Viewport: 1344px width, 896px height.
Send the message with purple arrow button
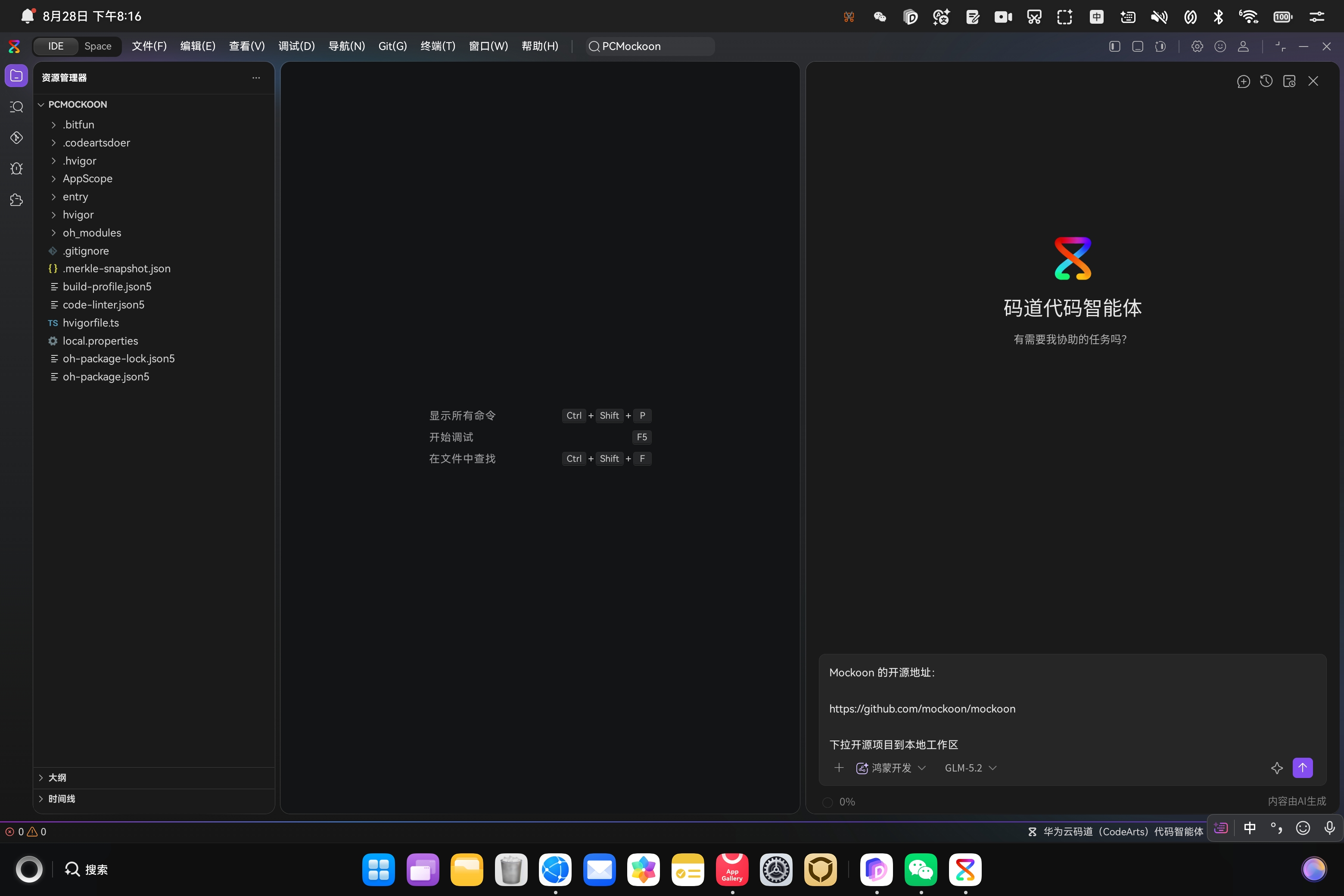[1302, 768]
